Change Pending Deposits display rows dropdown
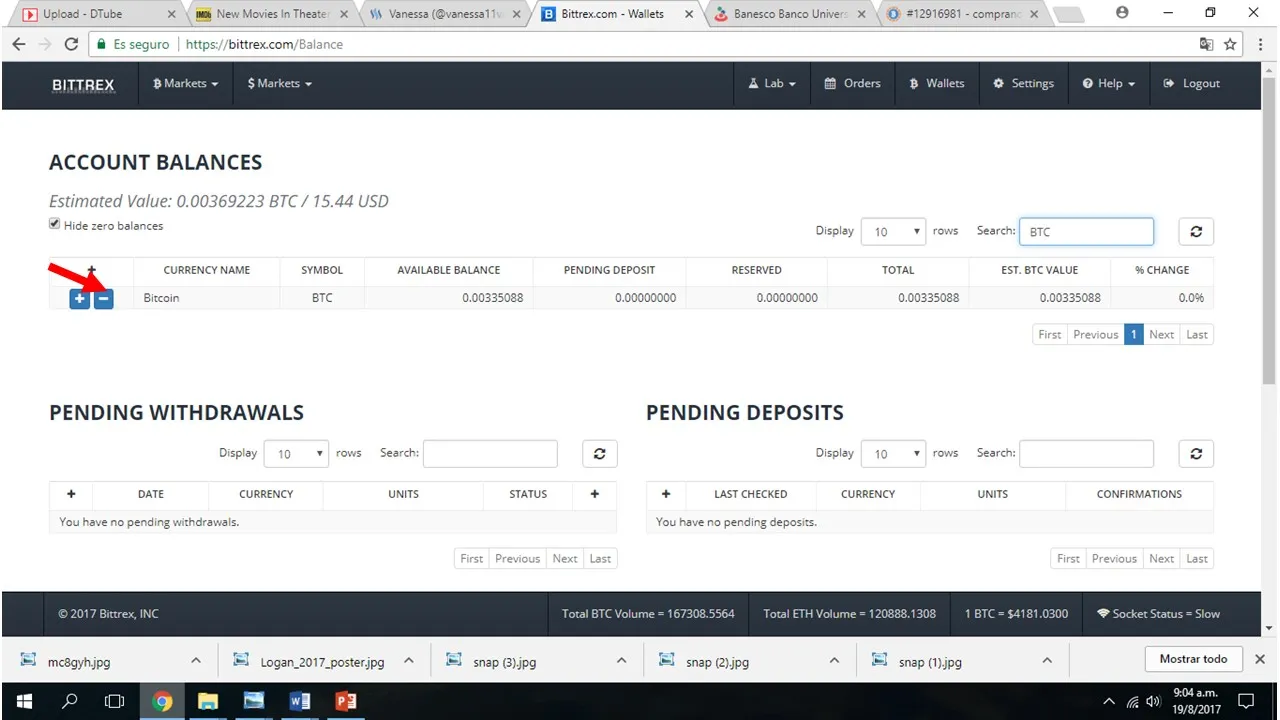 895,454
